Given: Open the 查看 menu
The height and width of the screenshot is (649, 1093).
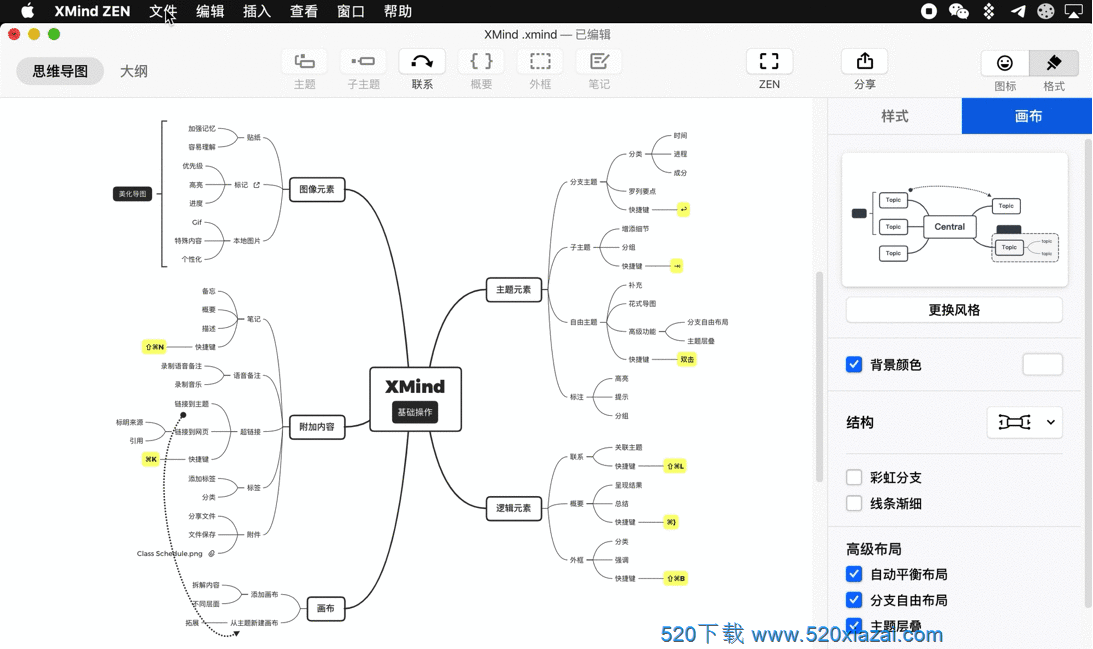Looking at the screenshot, I should (x=303, y=11).
